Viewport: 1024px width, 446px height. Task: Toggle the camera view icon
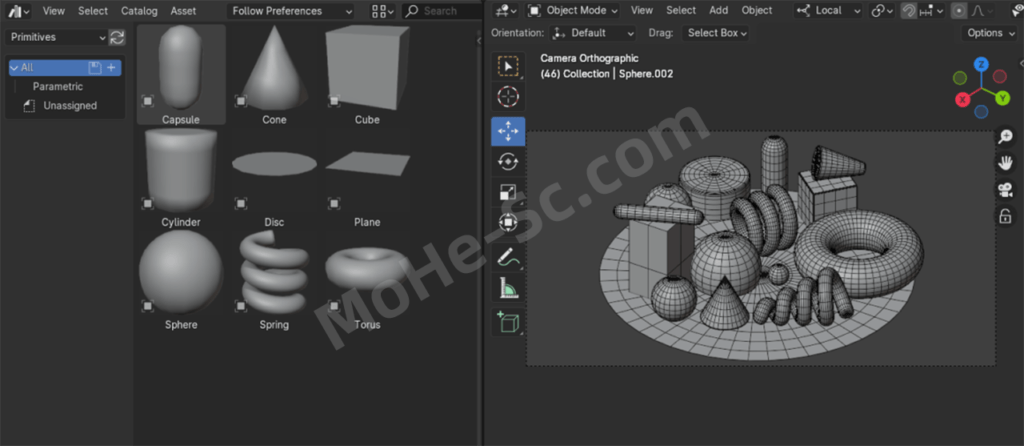point(1005,190)
